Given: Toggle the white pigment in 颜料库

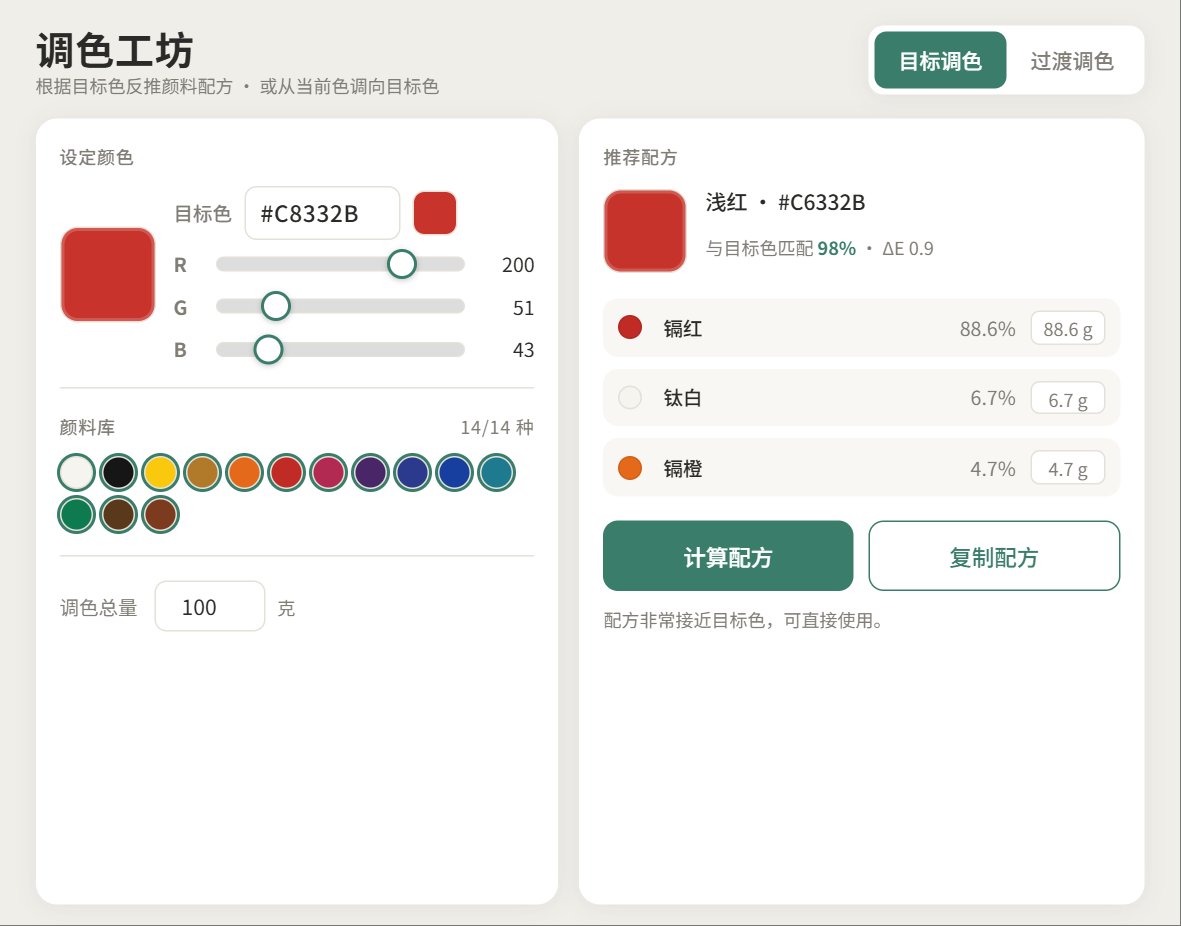Looking at the screenshot, I should [x=76, y=472].
